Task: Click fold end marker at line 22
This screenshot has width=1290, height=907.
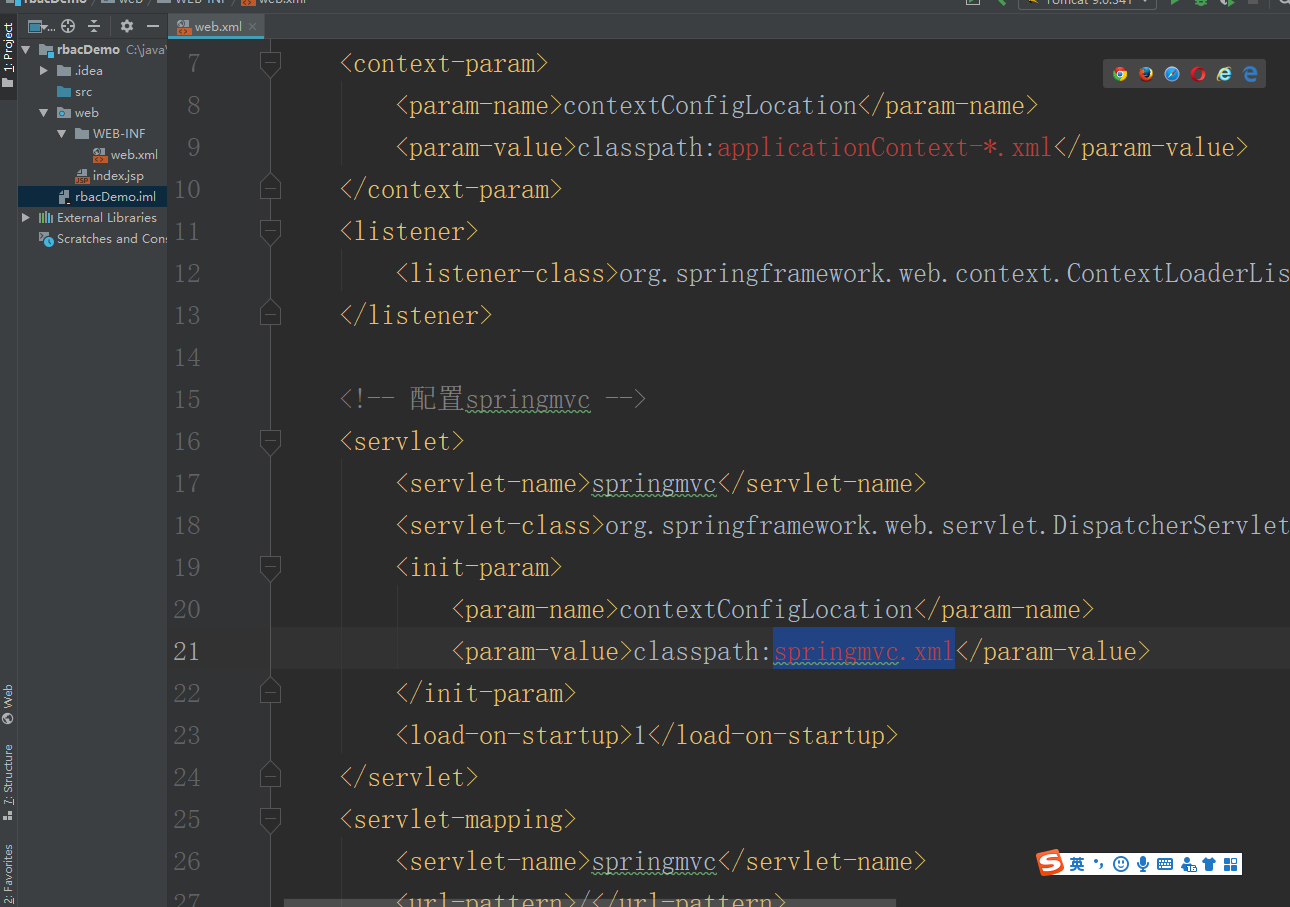Action: tap(270, 692)
